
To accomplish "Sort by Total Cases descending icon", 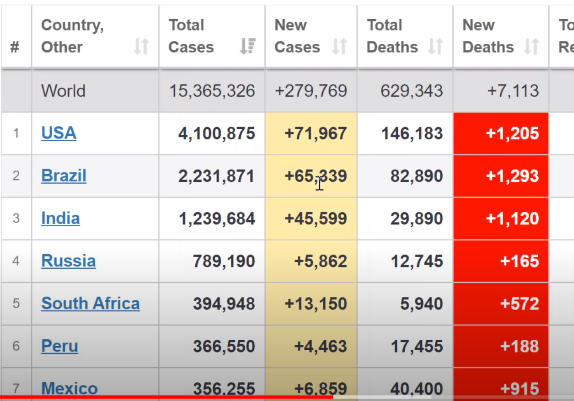I will click(x=248, y=47).
